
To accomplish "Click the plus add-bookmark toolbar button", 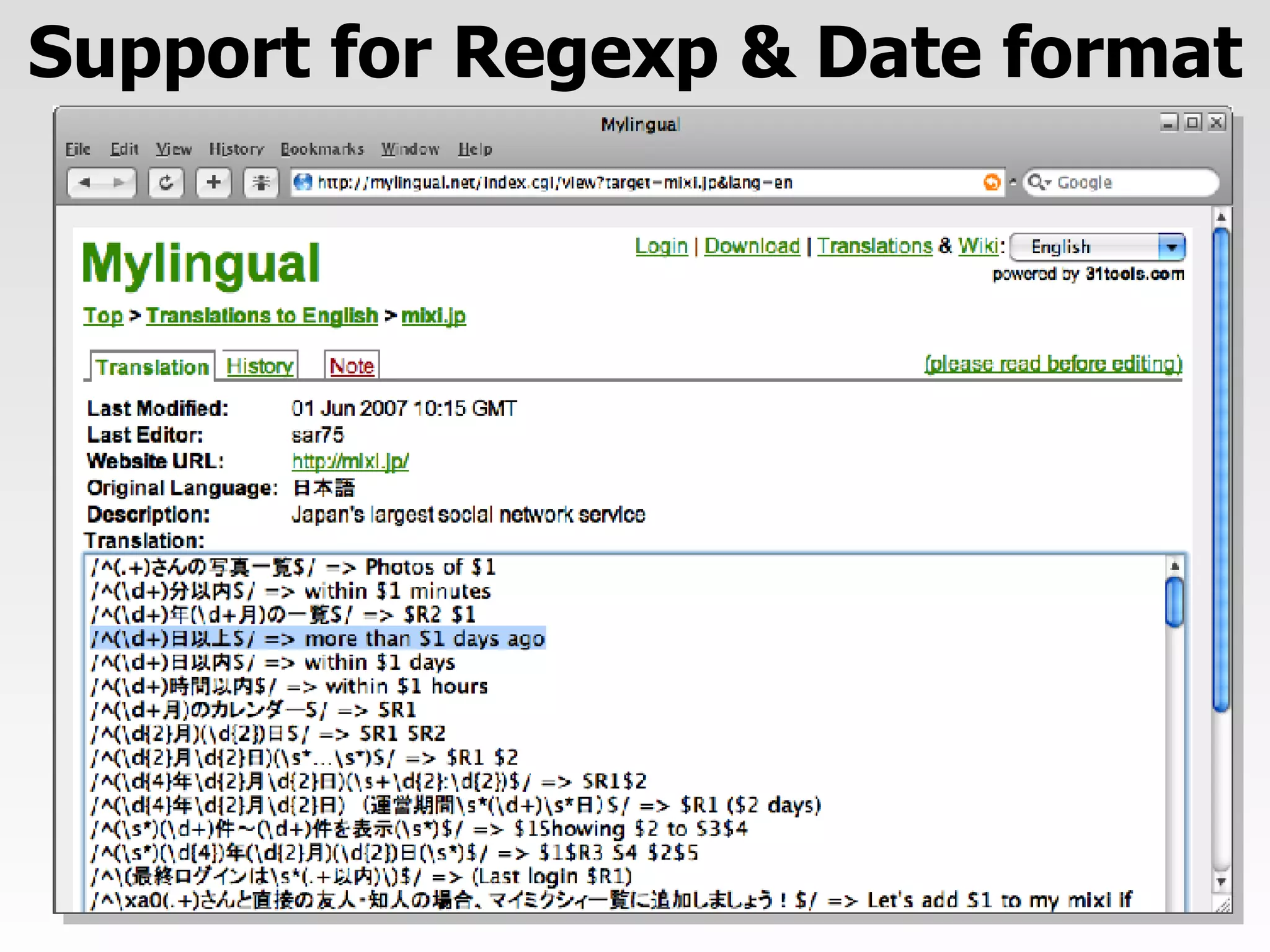I will click(213, 183).
